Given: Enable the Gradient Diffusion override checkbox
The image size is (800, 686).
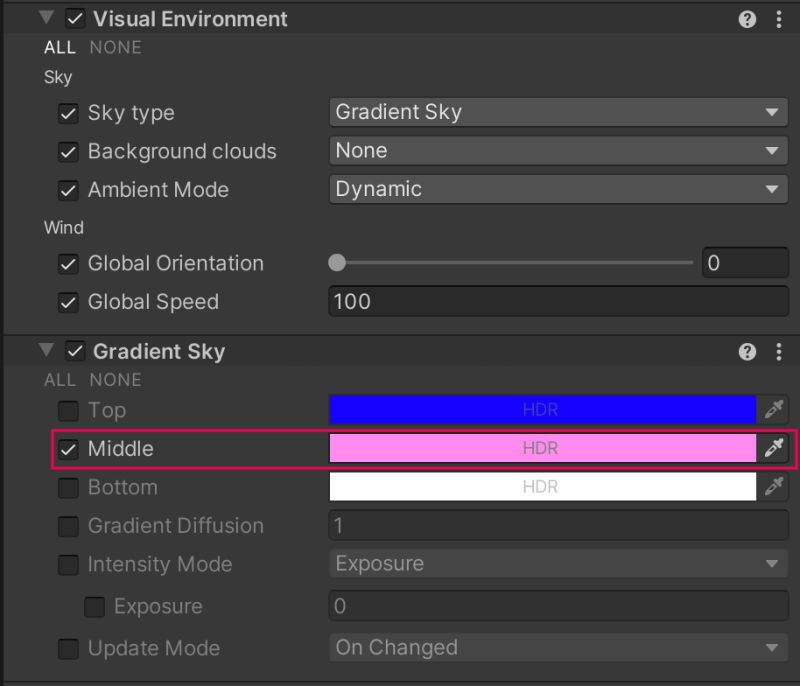Looking at the screenshot, I should point(68,526).
